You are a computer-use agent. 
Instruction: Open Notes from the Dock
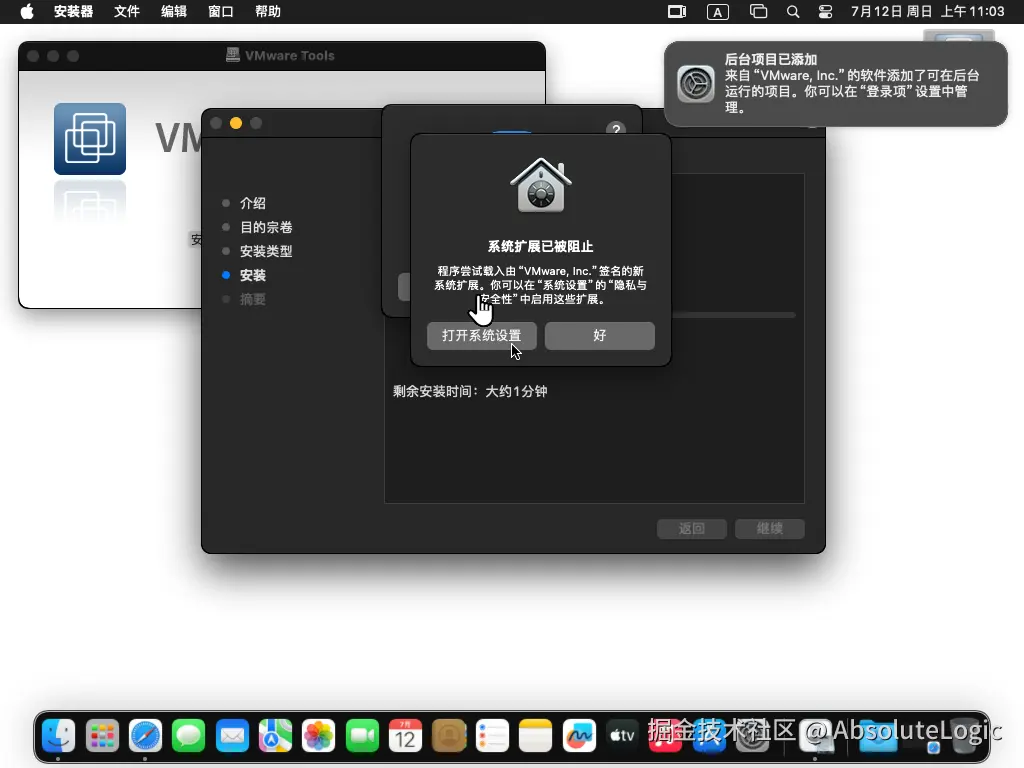(536, 736)
